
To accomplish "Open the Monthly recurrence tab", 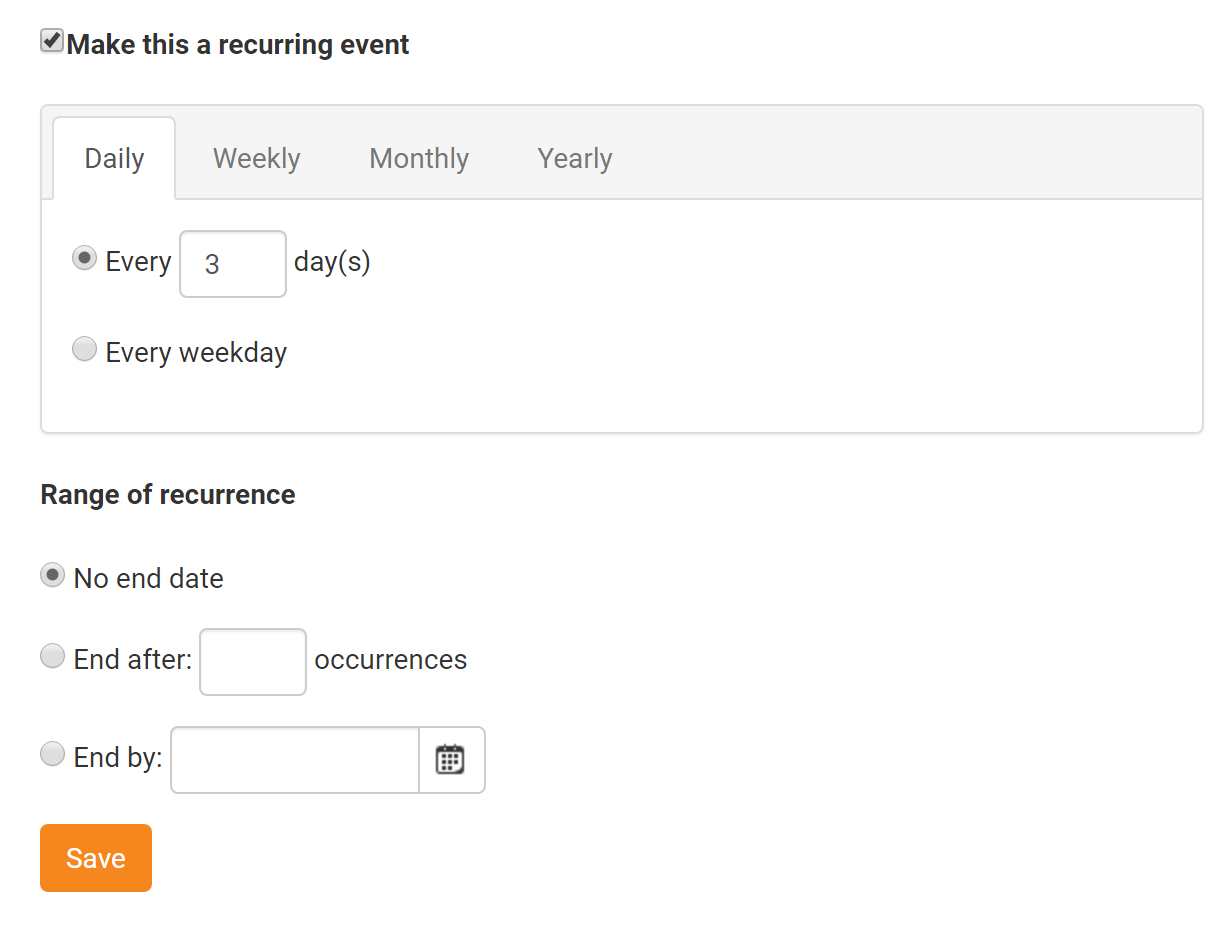I will tap(419, 158).
